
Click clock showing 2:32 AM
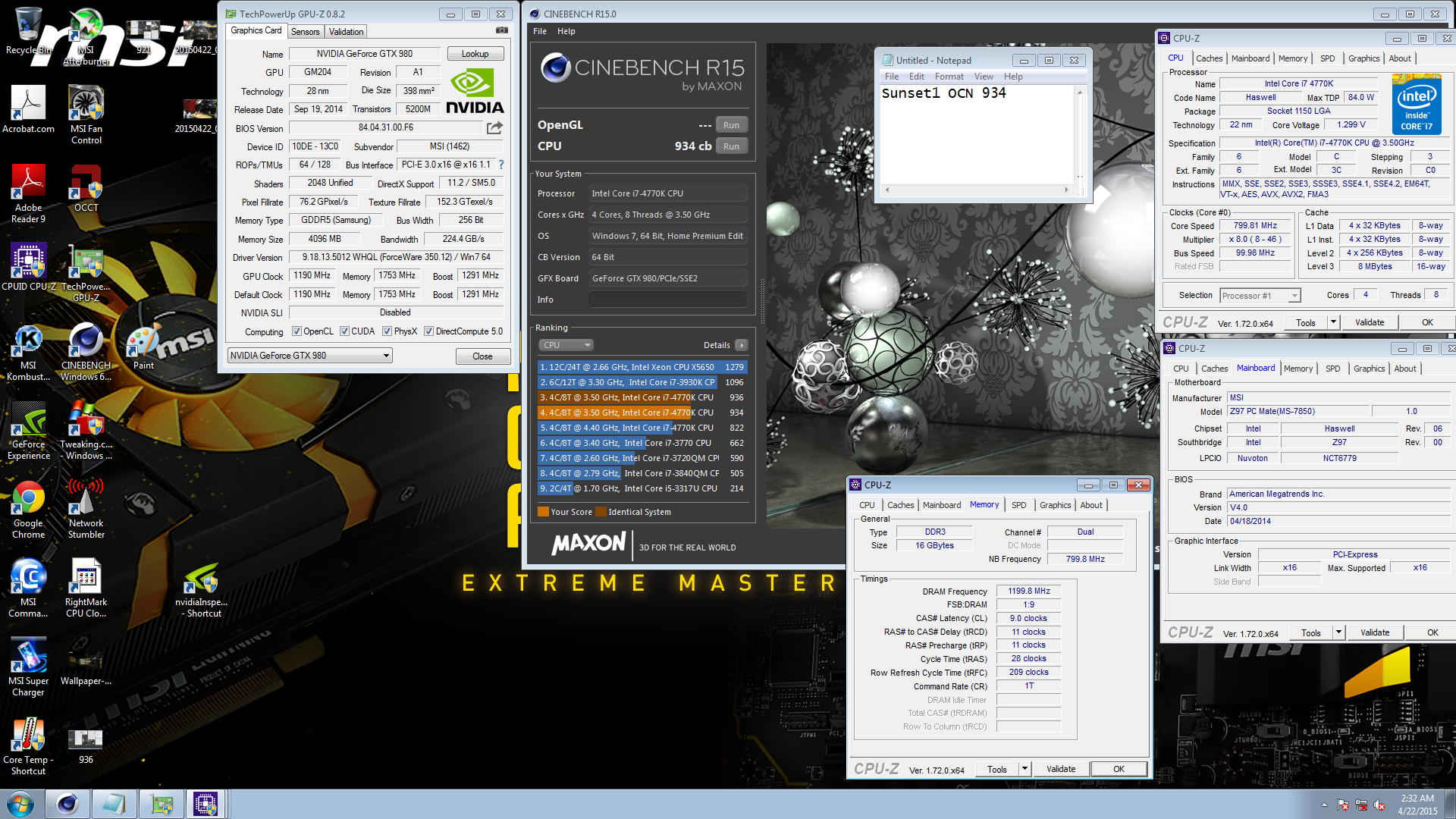coord(1417,798)
